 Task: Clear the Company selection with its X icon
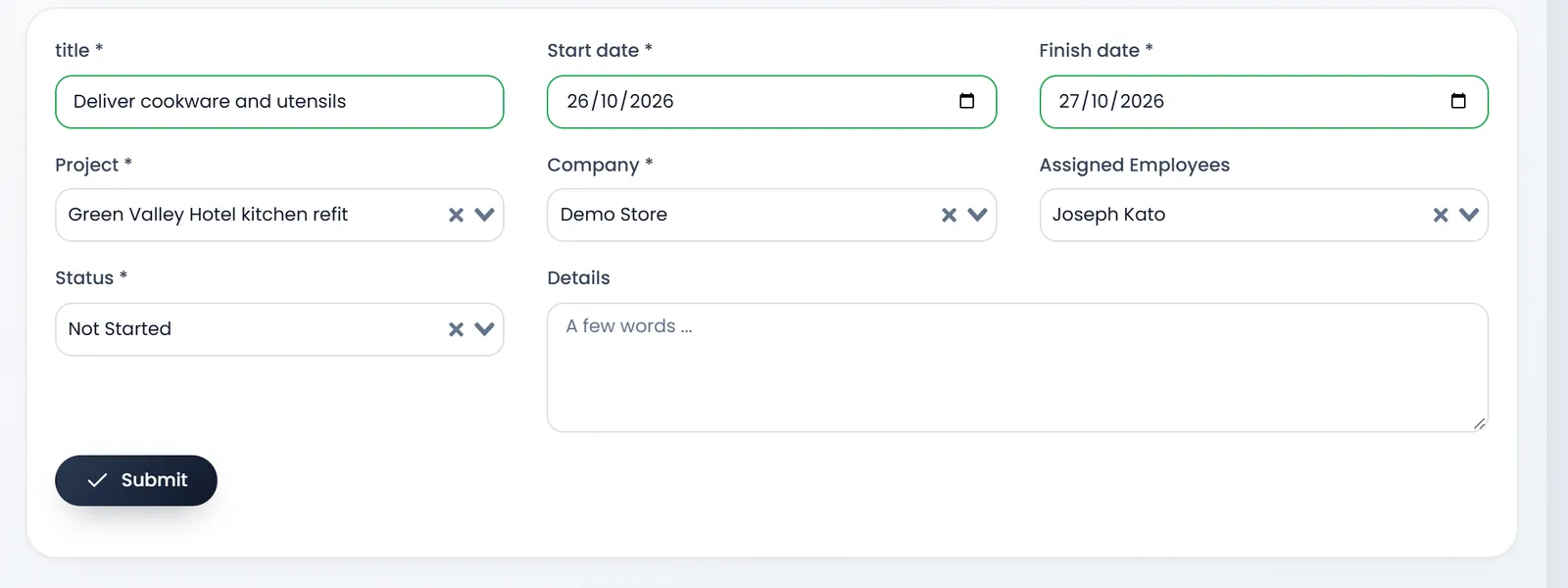point(949,215)
